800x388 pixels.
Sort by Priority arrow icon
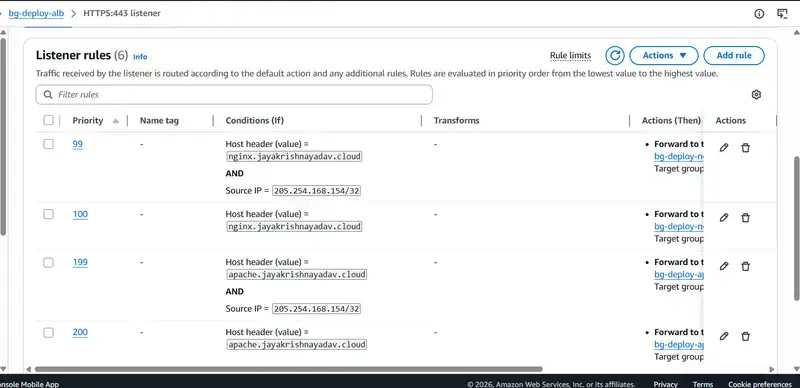116,121
